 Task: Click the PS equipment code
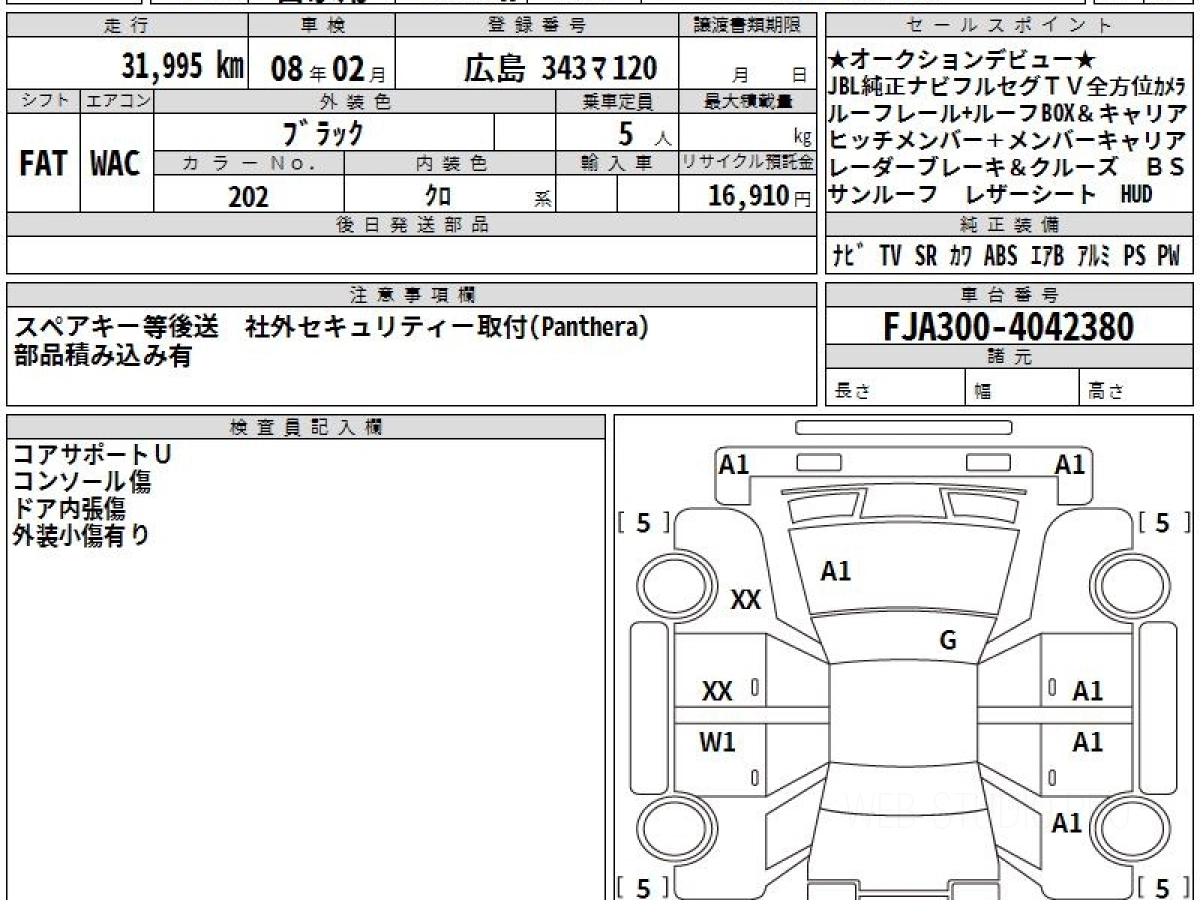(1134, 256)
